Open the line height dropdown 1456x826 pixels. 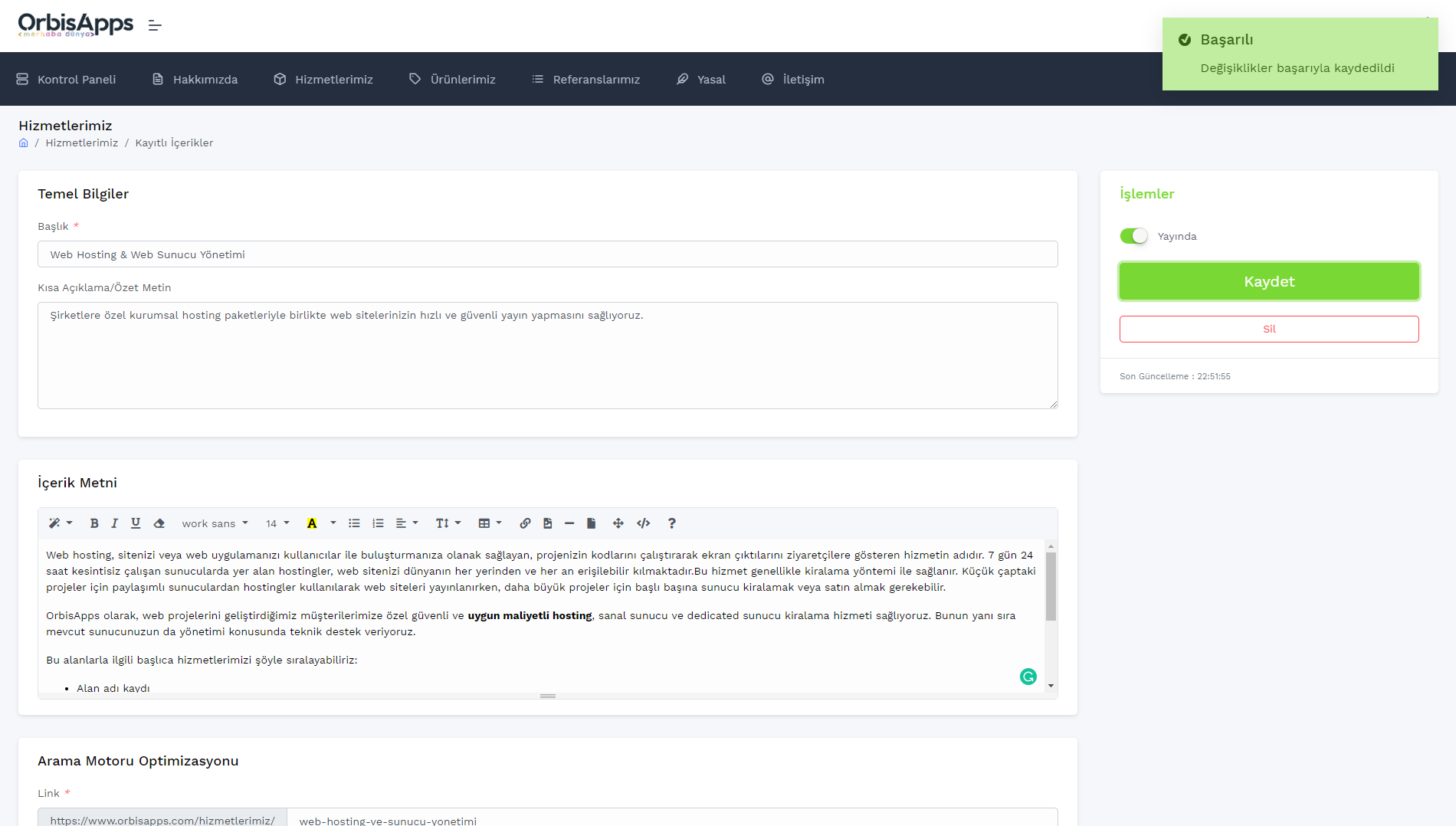(x=448, y=523)
